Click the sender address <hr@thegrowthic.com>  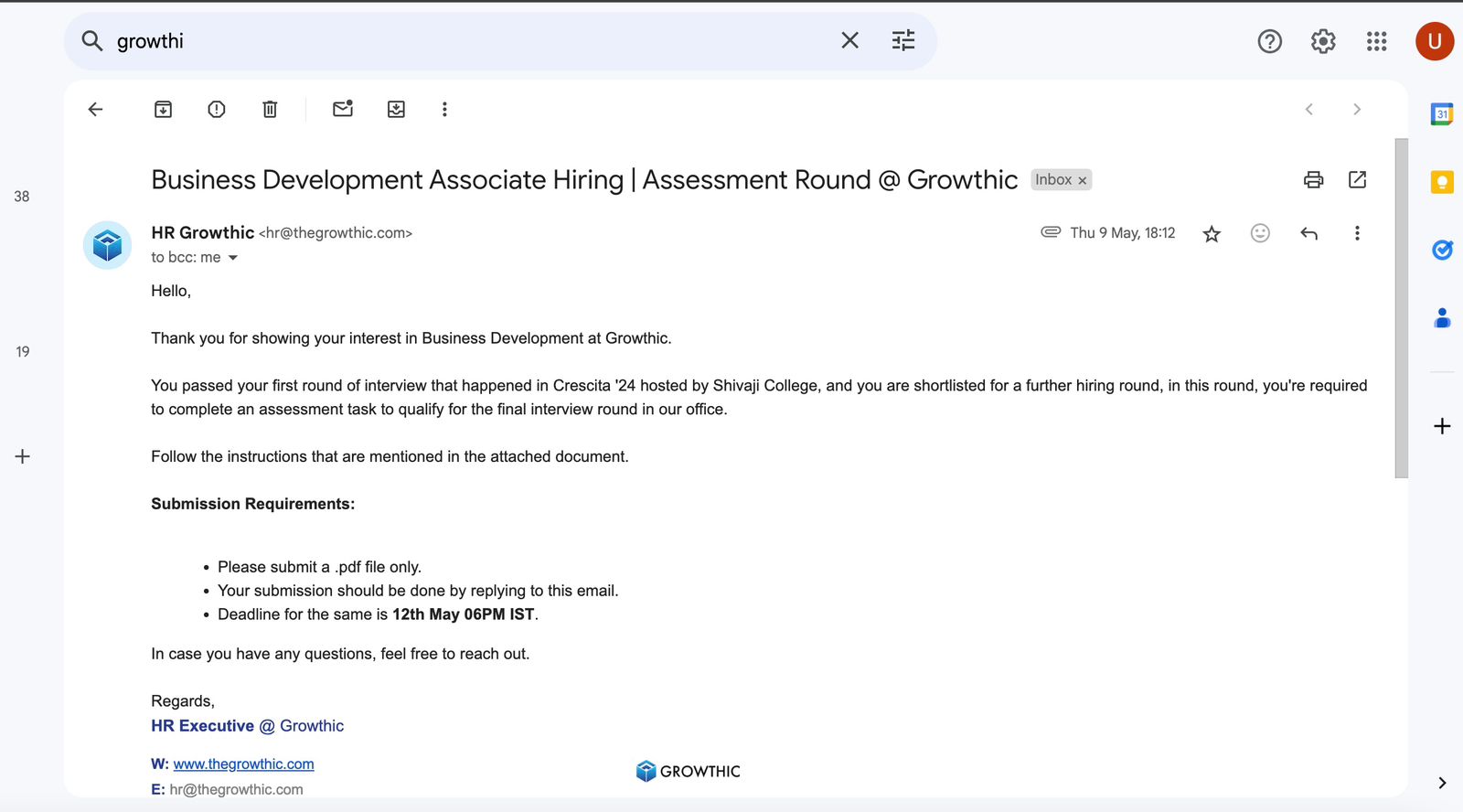click(x=336, y=233)
